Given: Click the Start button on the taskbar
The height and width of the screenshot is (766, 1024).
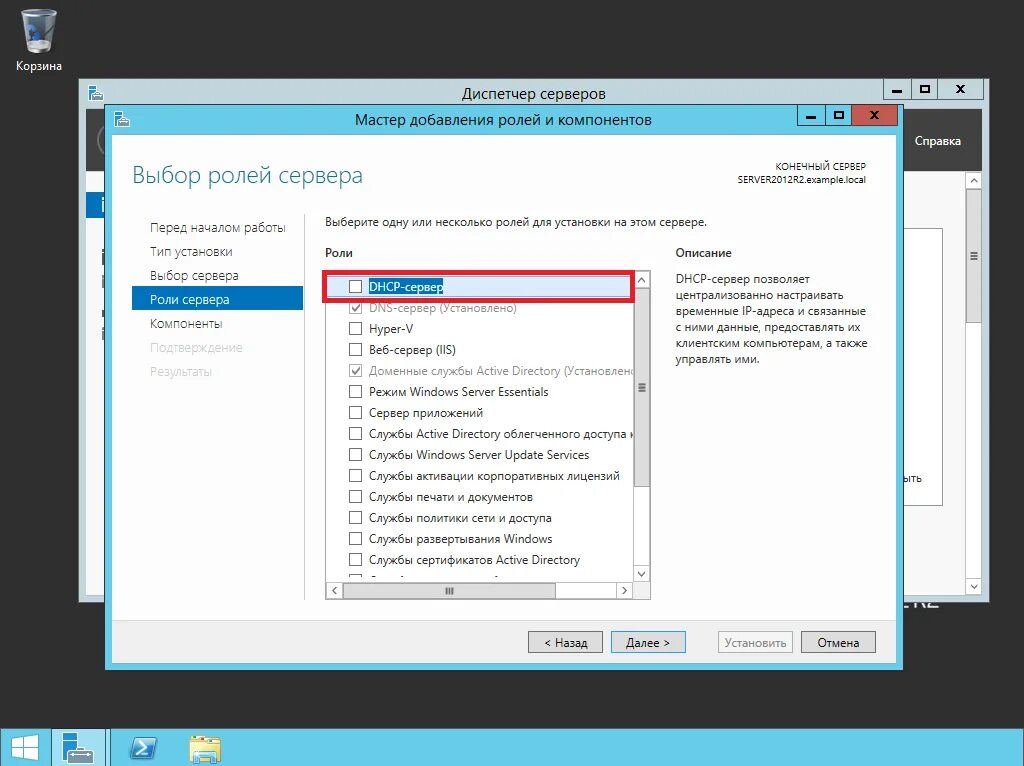Looking at the screenshot, I should click(x=25, y=748).
